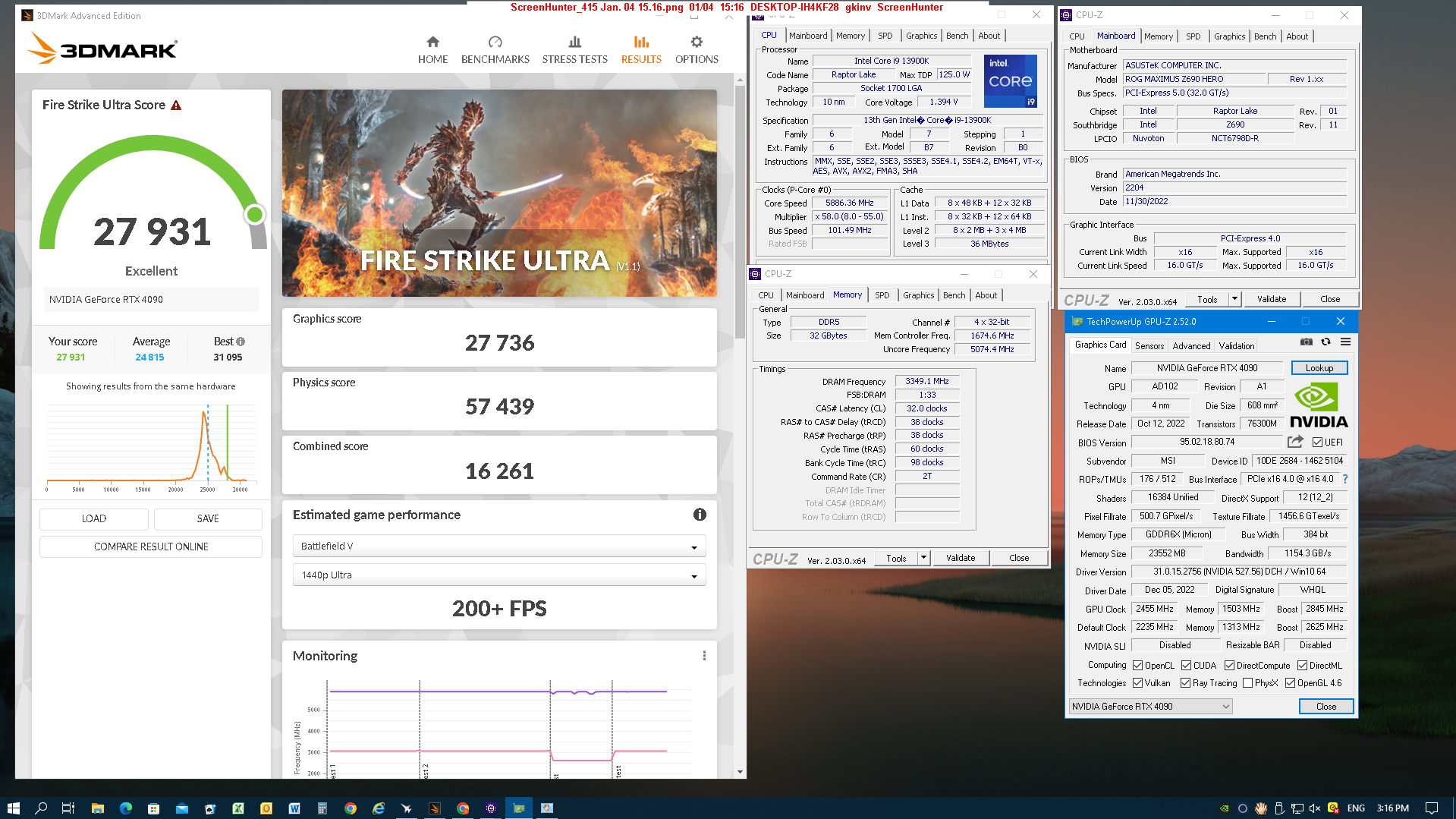Open the 3DMark Home section
Screen dimensions: 1456x819
point(432,49)
